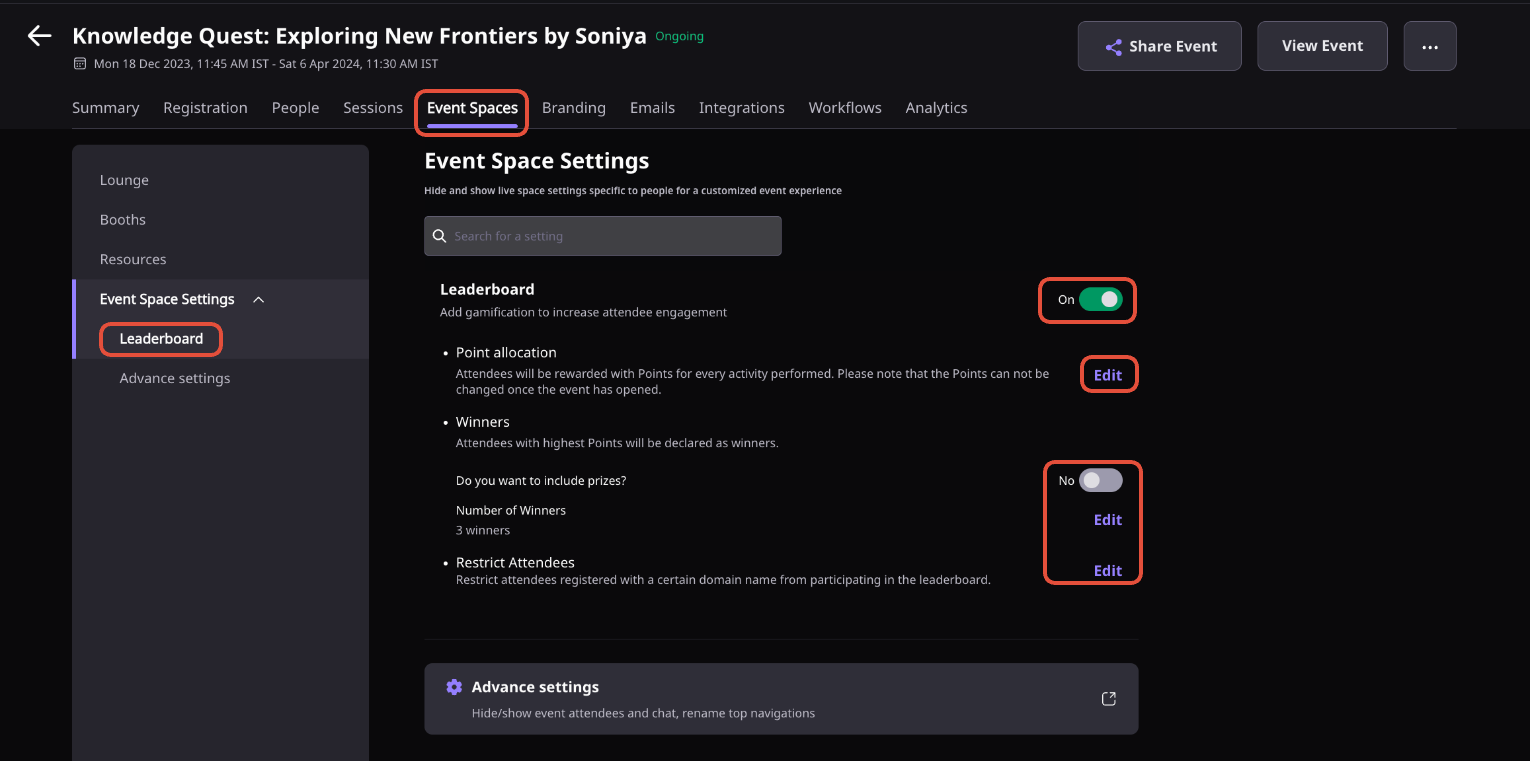Screen dimensions: 1530x761
Task: Select Booths in the sidebar
Action: pyautogui.click(x=123, y=220)
